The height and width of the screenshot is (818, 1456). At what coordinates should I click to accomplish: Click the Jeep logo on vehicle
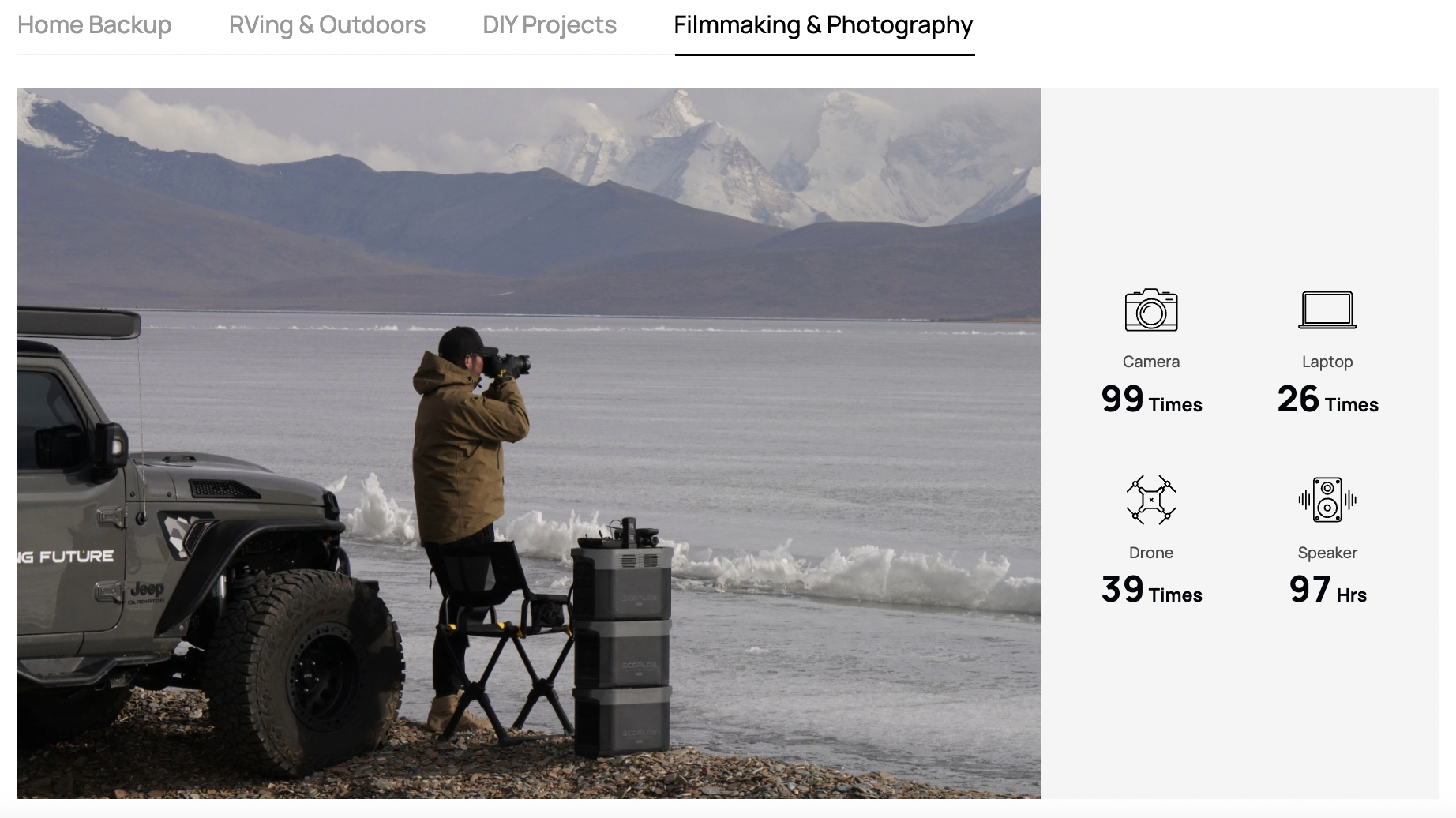tap(147, 589)
